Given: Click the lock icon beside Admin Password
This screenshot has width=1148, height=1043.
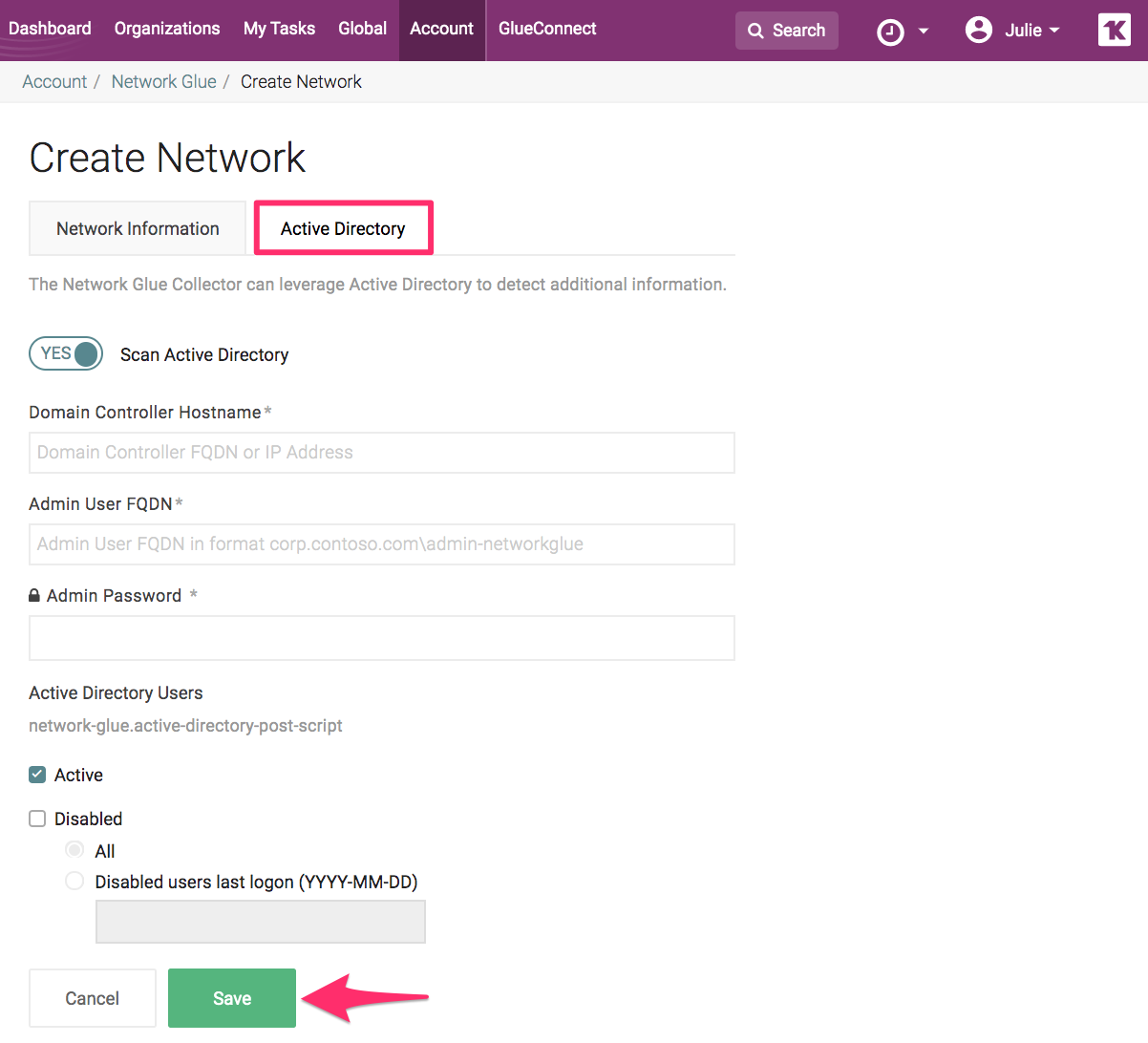Looking at the screenshot, I should click(x=35, y=595).
